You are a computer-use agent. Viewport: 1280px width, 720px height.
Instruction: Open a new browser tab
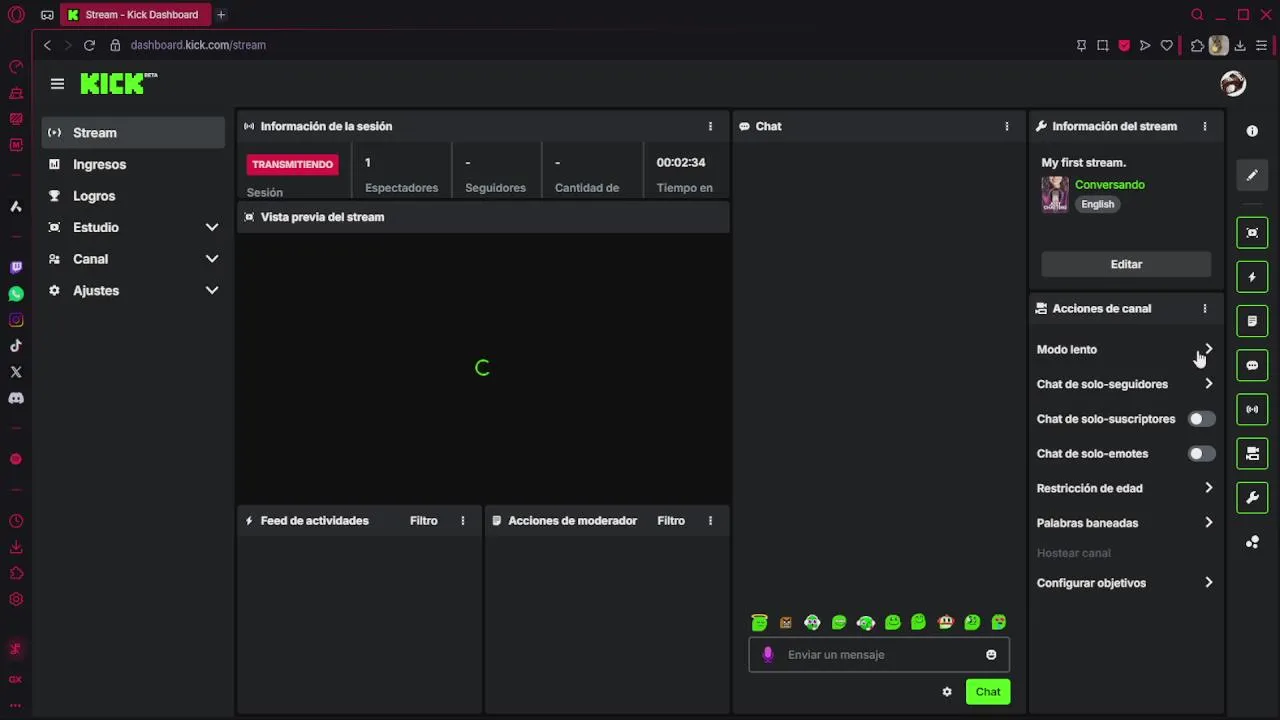coord(221,15)
